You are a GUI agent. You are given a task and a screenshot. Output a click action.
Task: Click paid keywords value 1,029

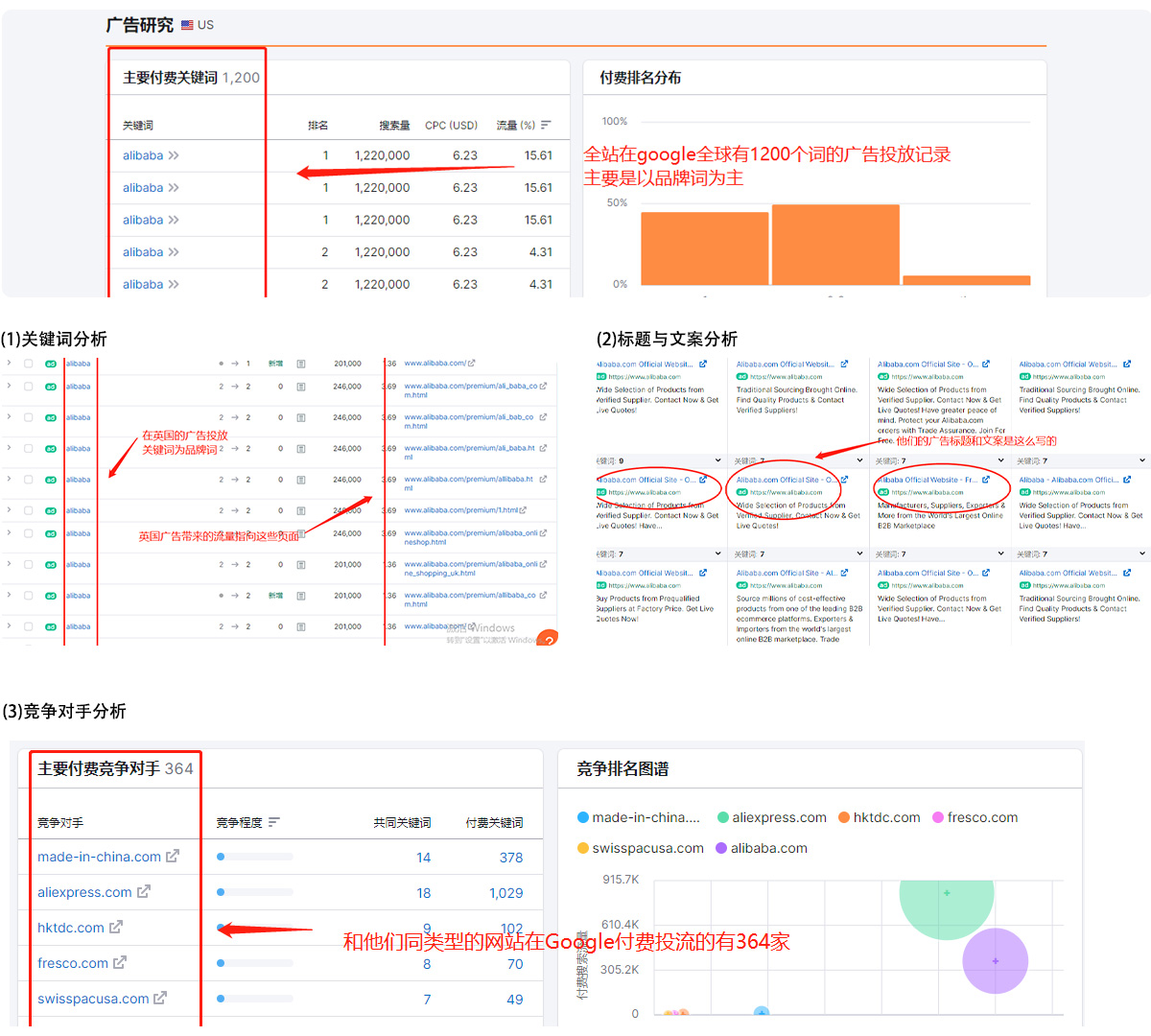506,893
